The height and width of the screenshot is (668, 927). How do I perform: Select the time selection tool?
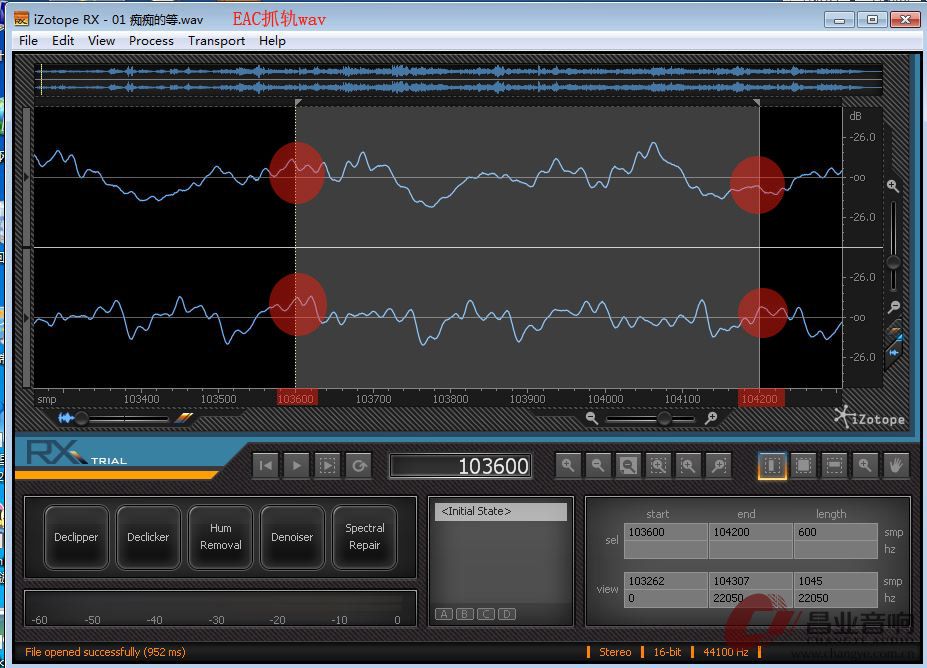coord(772,466)
